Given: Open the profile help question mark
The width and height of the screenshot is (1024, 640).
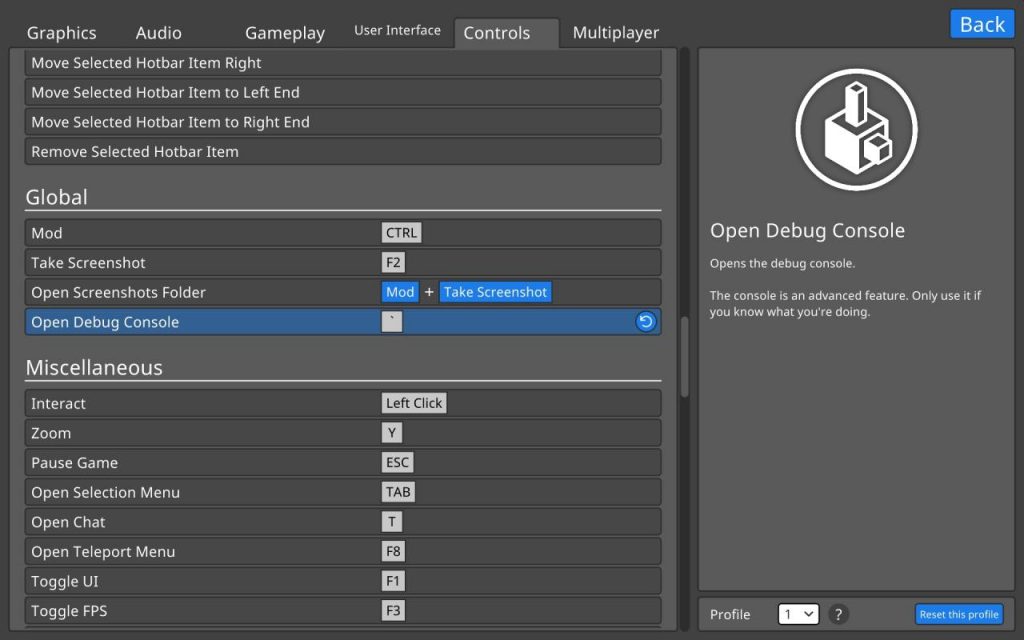Looking at the screenshot, I should (838, 614).
